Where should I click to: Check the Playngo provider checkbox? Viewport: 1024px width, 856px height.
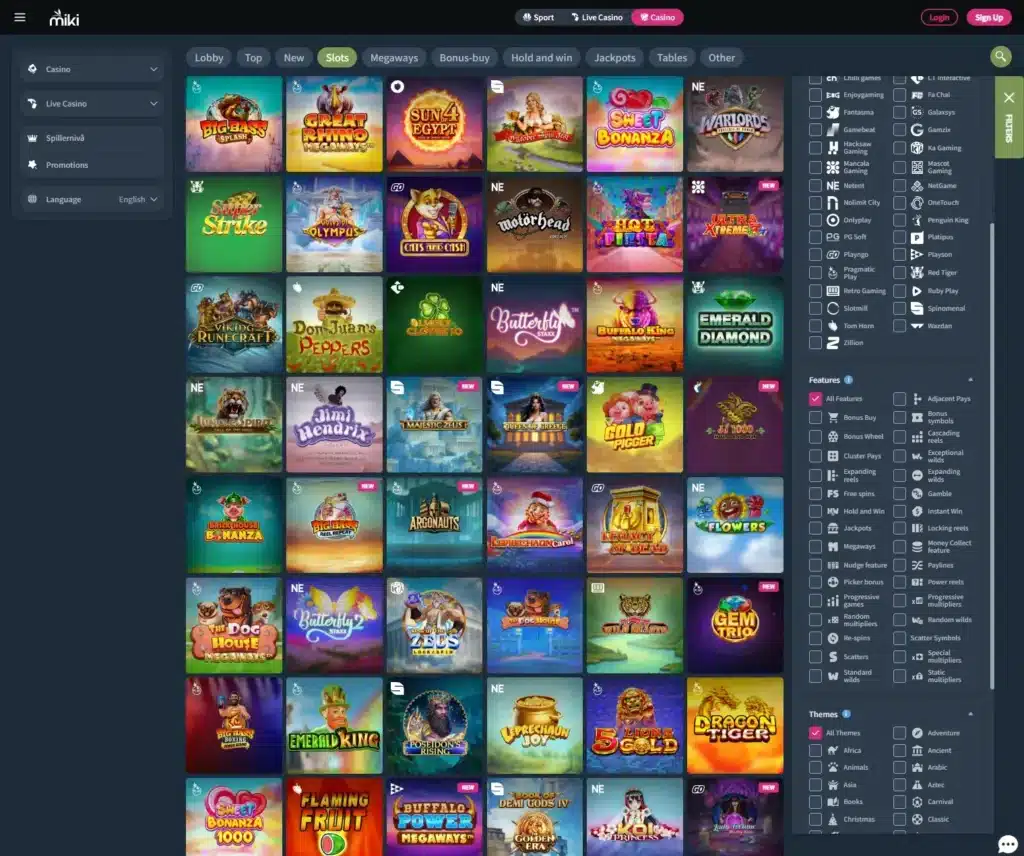click(x=815, y=255)
